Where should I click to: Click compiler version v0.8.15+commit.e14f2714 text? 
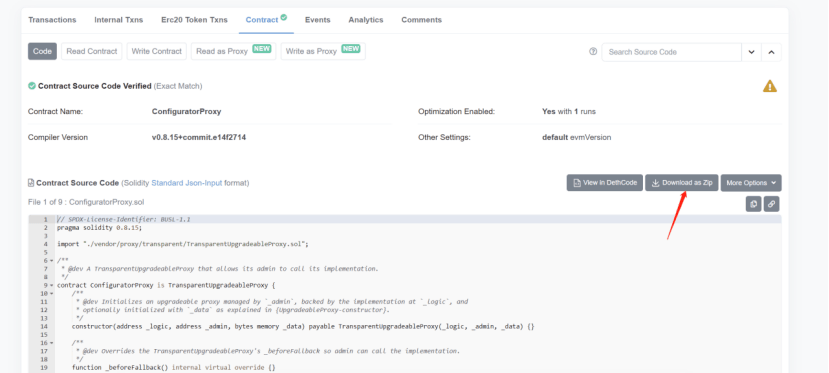click(x=199, y=137)
